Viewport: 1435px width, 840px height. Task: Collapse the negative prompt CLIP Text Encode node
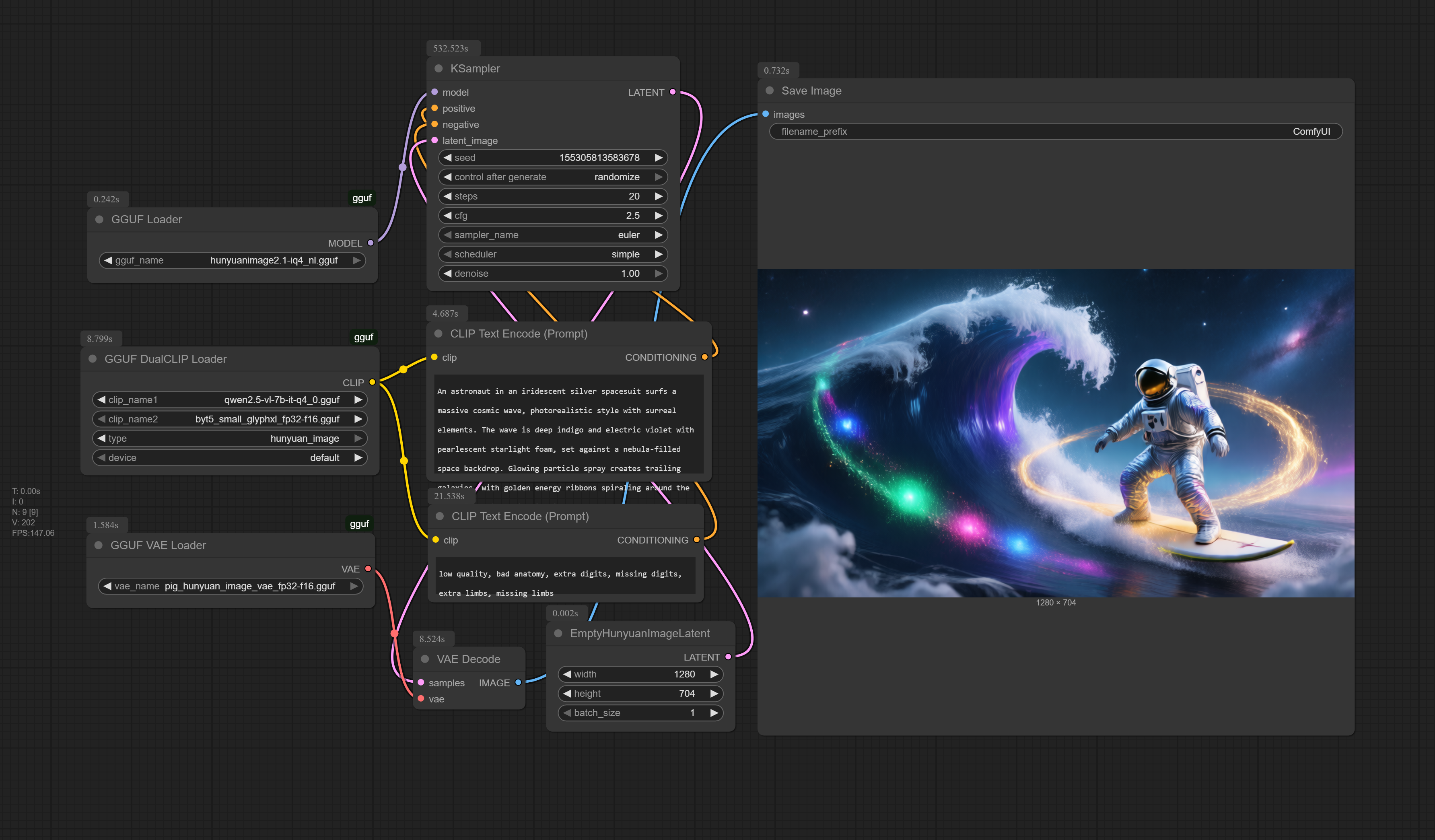click(x=440, y=516)
